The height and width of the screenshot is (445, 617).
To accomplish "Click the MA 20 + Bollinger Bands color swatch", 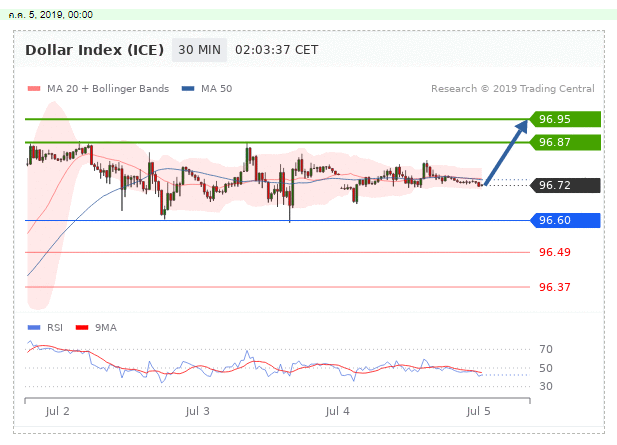I will (x=34, y=89).
